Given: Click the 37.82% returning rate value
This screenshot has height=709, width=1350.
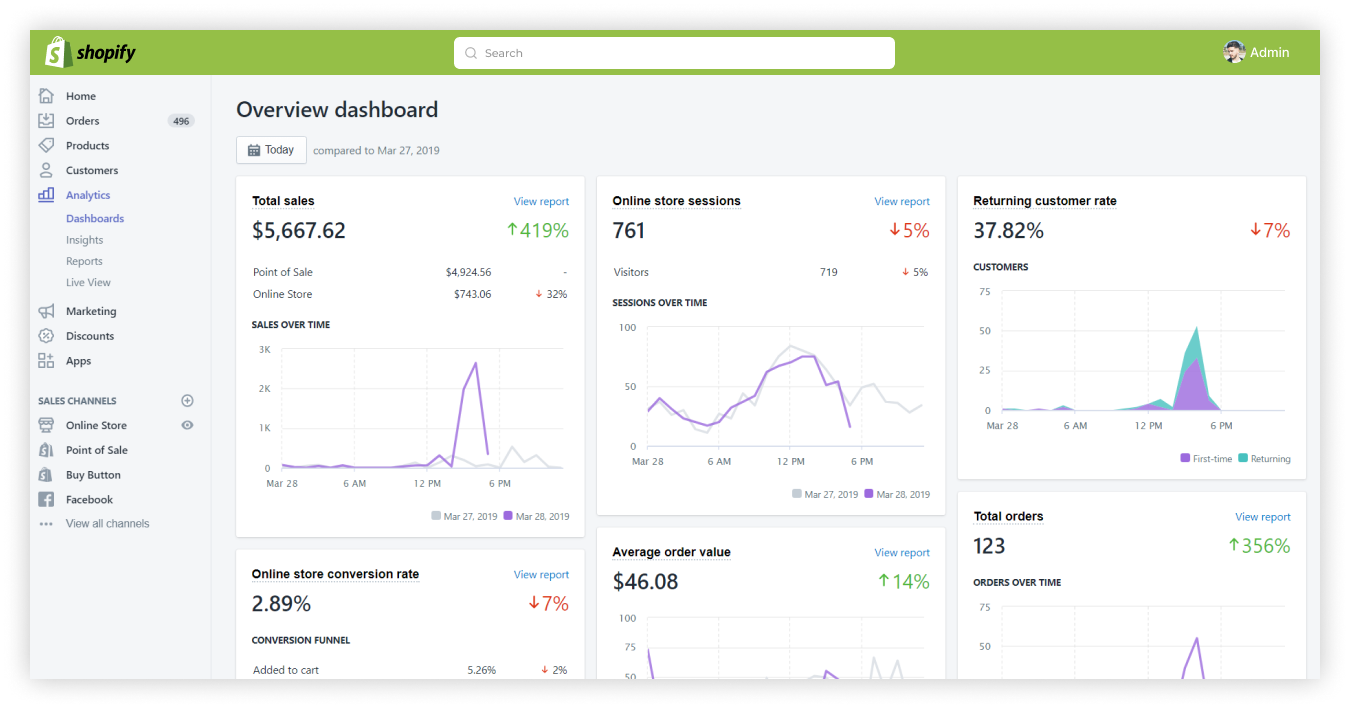Looking at the screenshot, I should (1008, 231).
